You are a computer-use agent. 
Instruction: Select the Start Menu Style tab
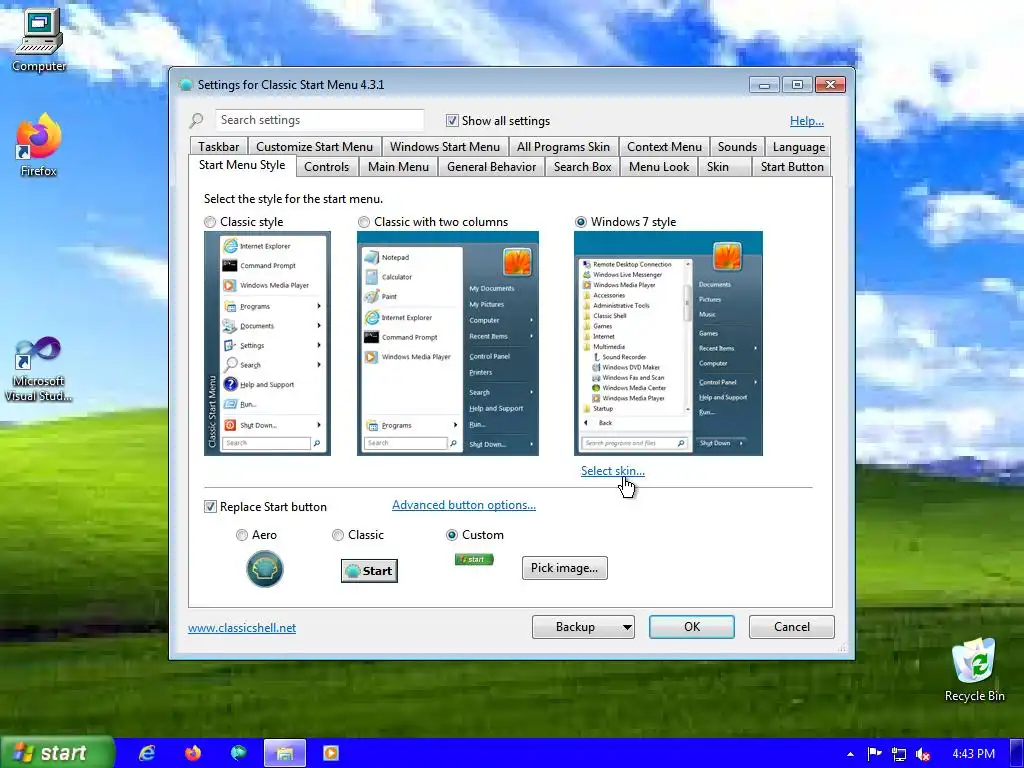click(242, 165)
